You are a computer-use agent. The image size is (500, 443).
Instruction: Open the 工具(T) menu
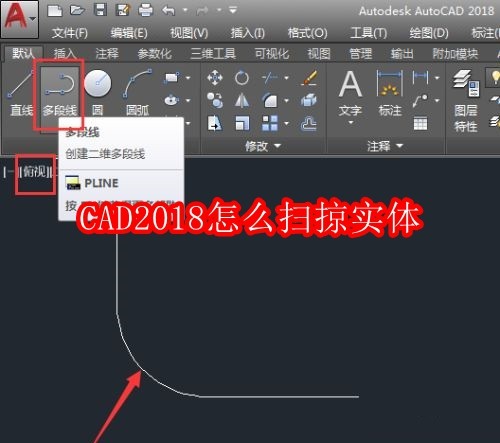(369, 33)
